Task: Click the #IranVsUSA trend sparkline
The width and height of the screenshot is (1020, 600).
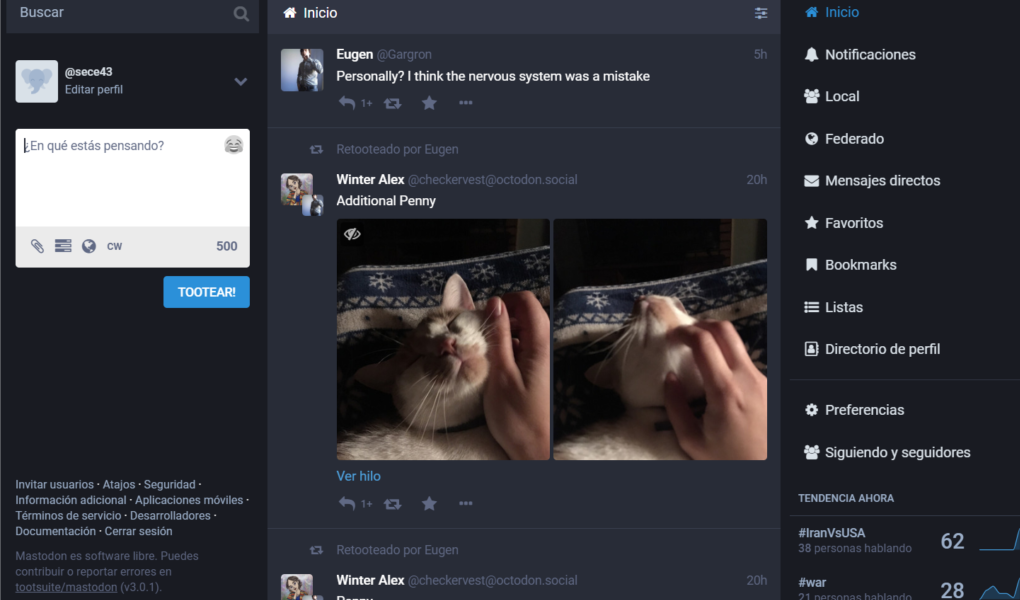Action: coord(999,540)
